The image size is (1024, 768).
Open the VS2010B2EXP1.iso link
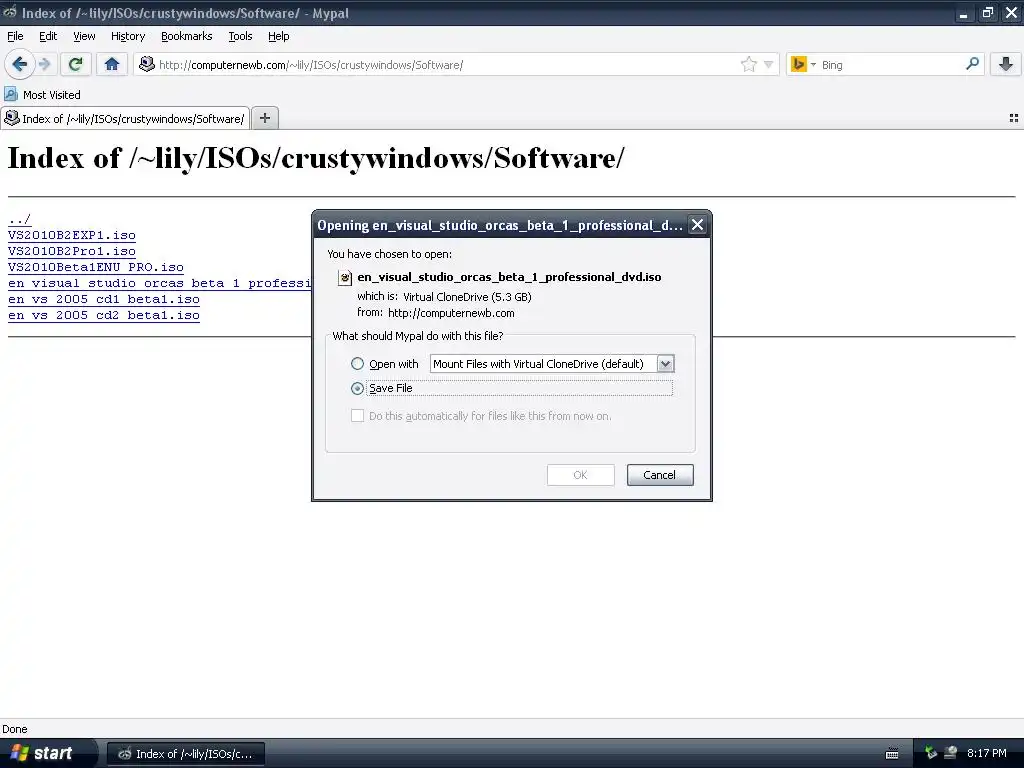(x=72, y=235)
